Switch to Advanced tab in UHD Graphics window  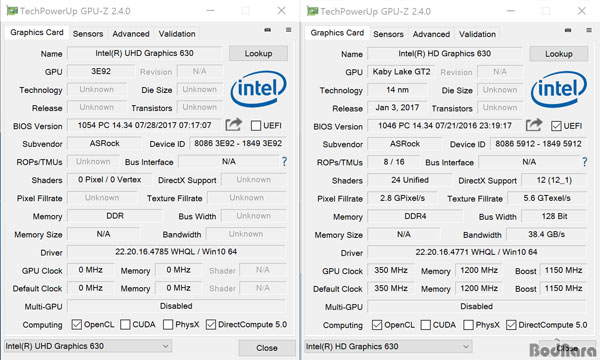coord(131,34)
